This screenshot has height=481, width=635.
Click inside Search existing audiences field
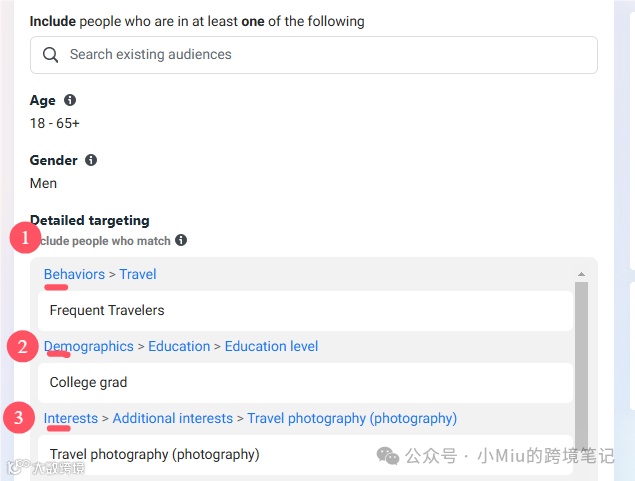point(320,55)
